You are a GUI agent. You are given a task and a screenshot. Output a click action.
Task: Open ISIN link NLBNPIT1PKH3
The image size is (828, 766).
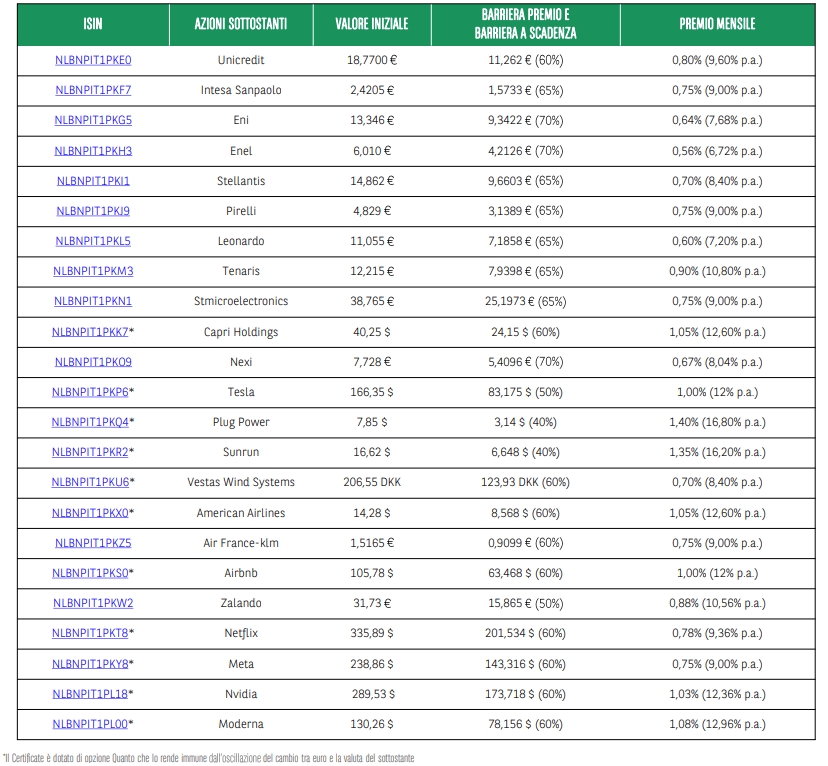pos(93,151)
